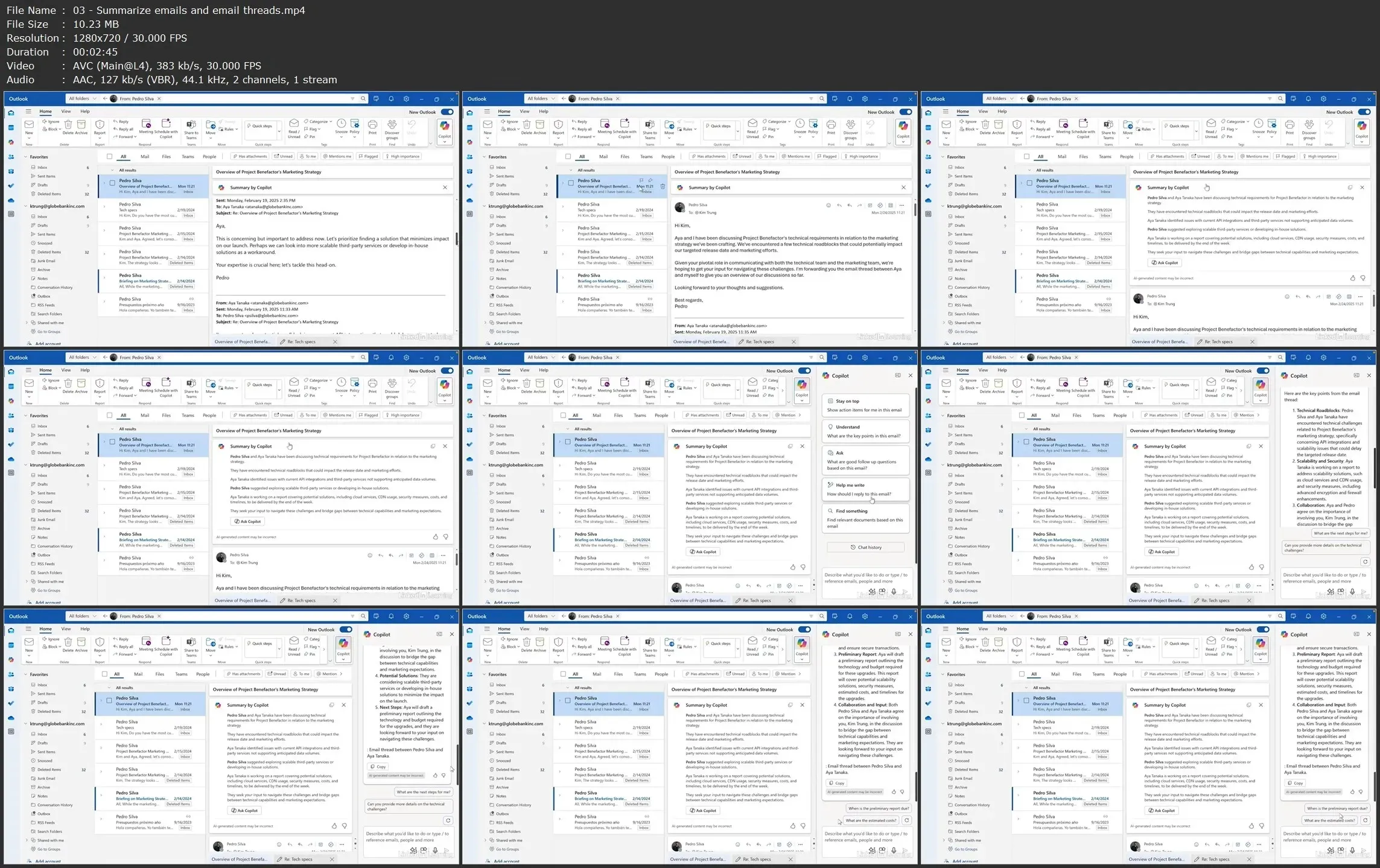Open the 'Find something' Copilot card
Viewport: 1380px width, 868px height.
865,519
